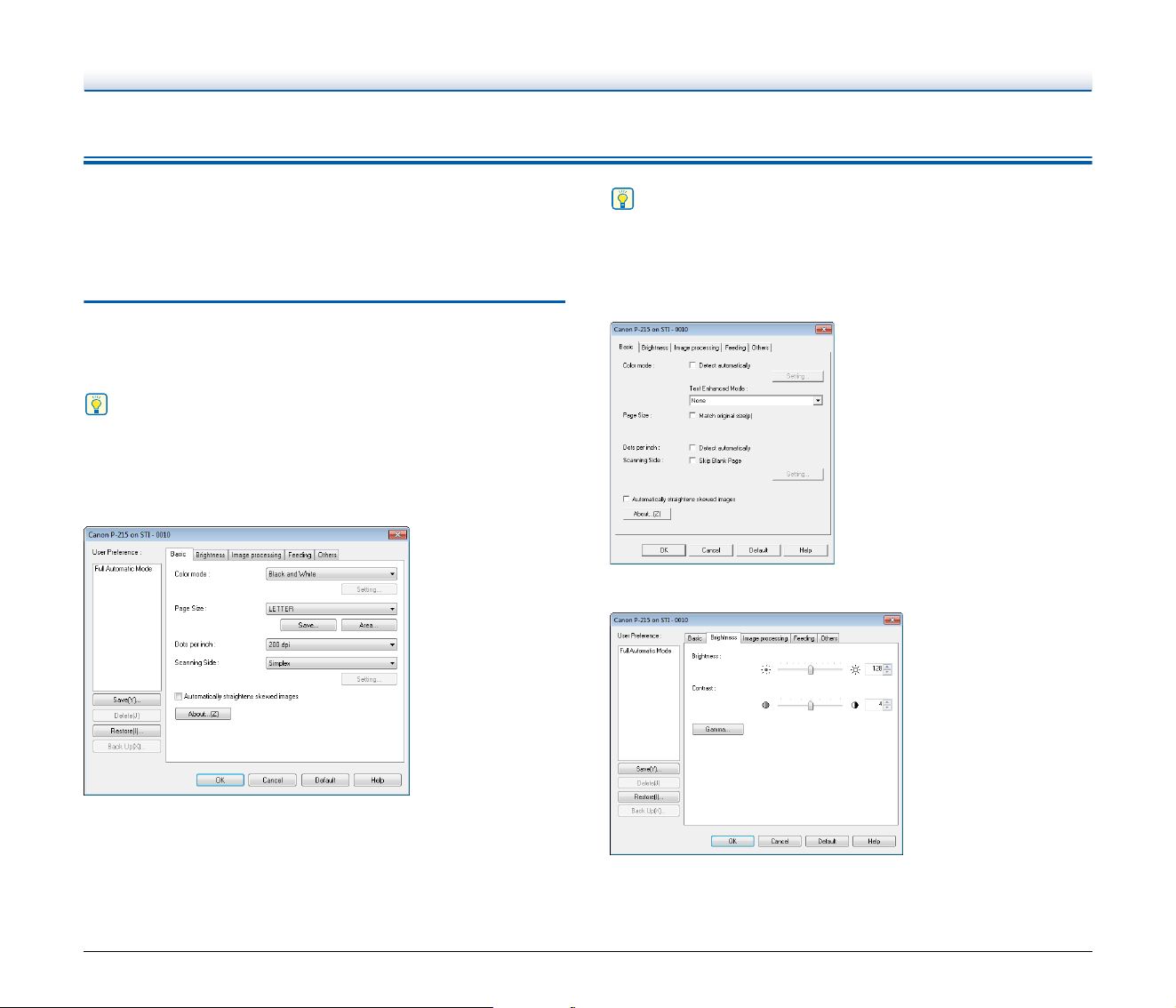Tick Dots per inch Detect automatically checkbox

click(693, 448)
